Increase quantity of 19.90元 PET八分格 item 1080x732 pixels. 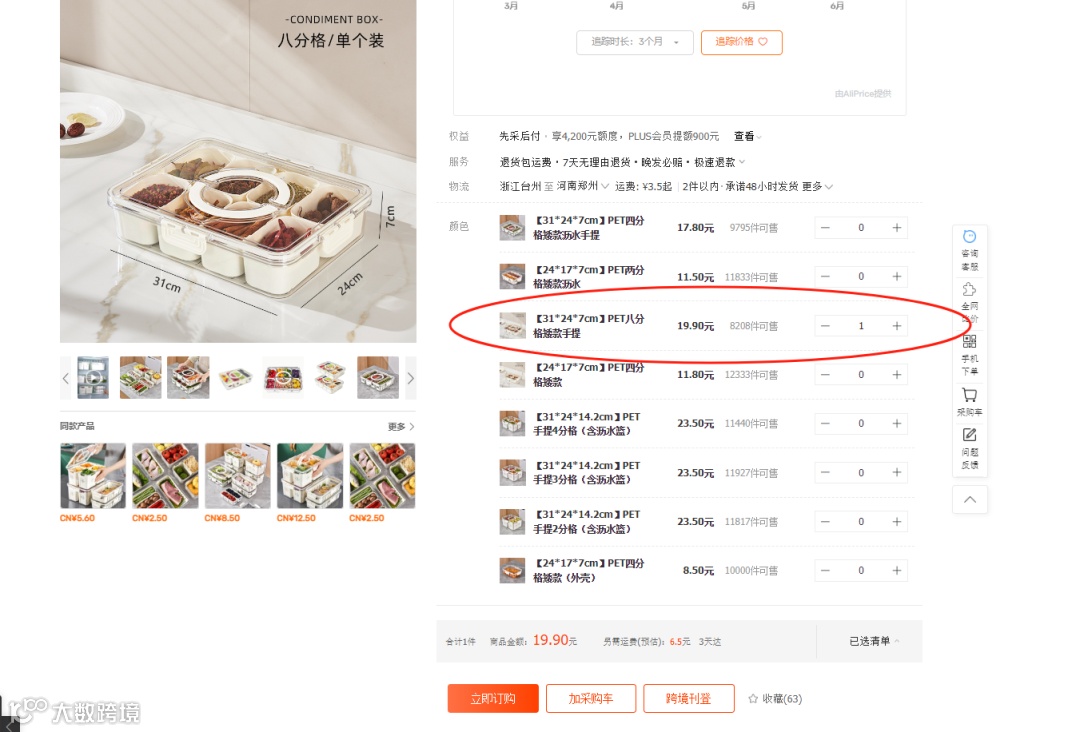897,326
